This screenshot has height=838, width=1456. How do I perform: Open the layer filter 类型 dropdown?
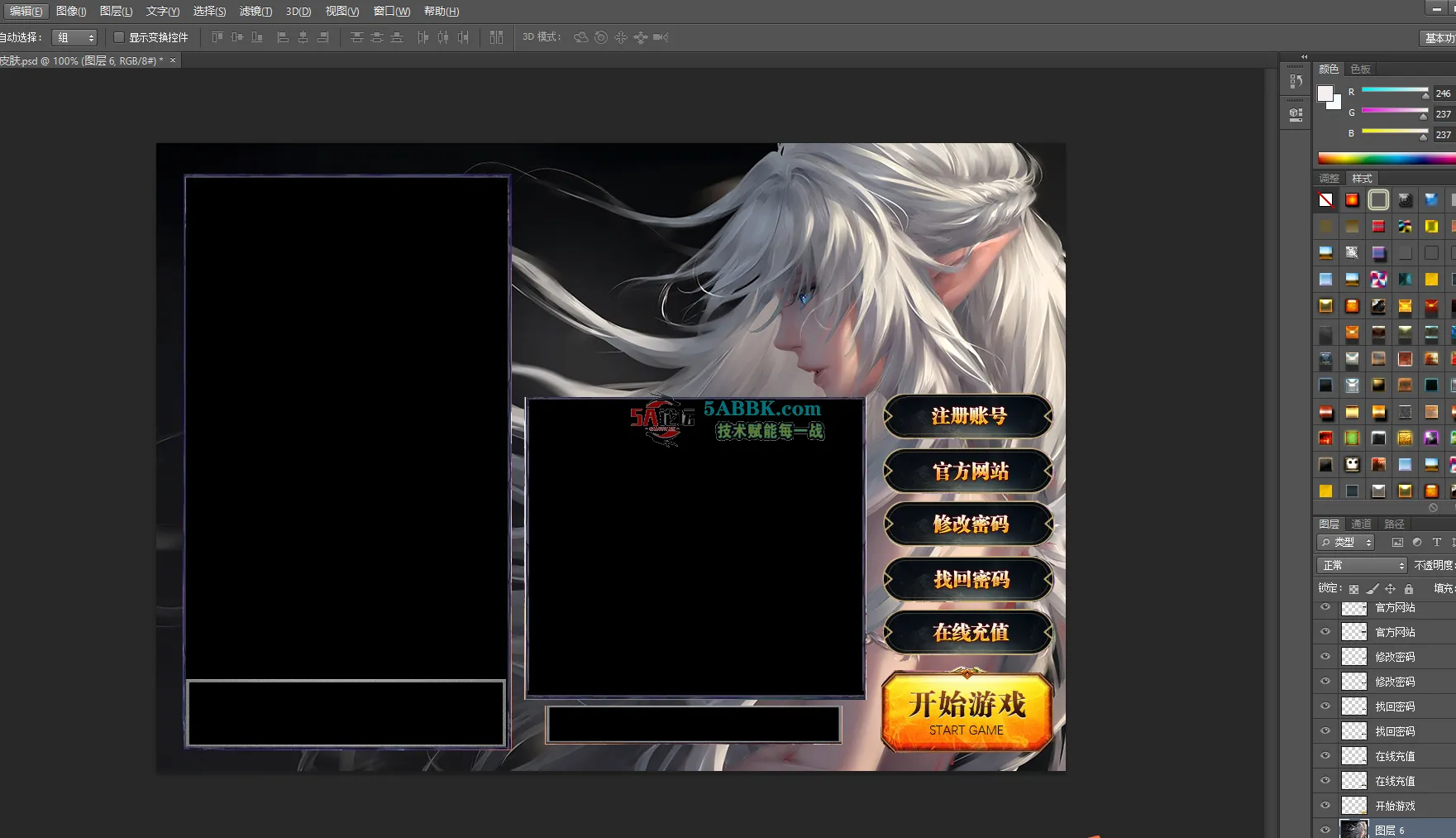tap(1345, 543)
